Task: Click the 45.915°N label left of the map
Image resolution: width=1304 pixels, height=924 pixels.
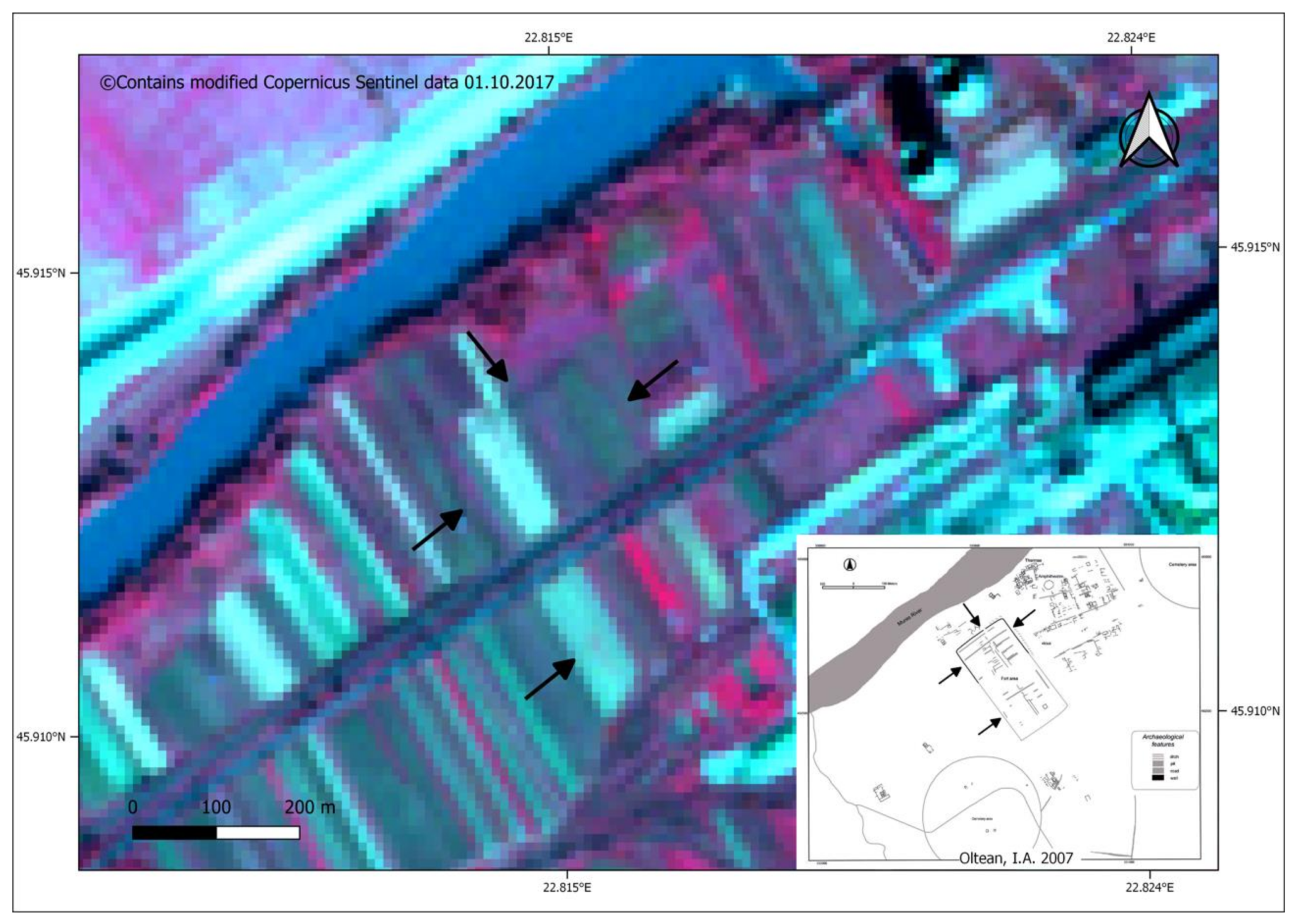Action: click(41, 272)
